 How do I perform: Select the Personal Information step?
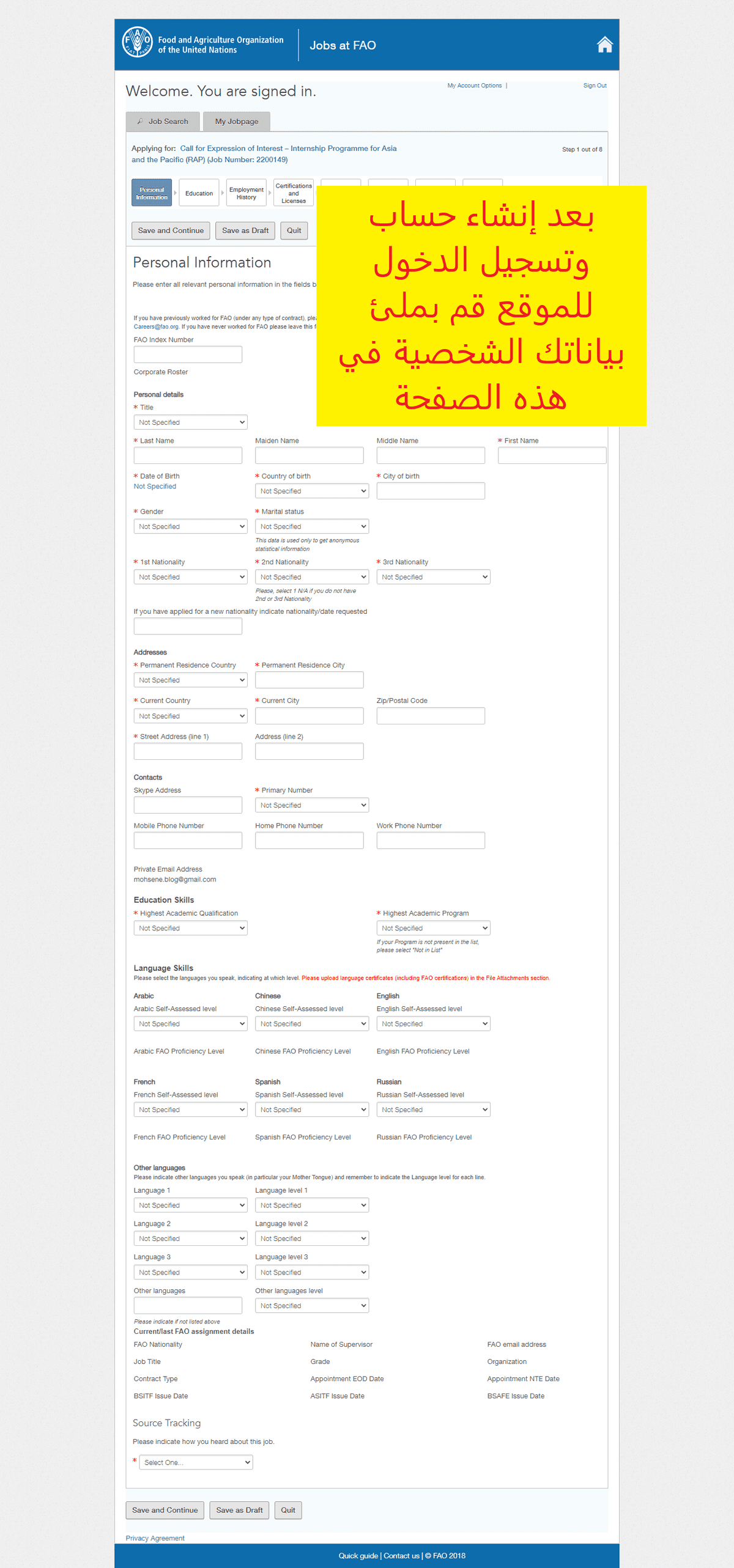pyautogui.click(x=152, y=193)
